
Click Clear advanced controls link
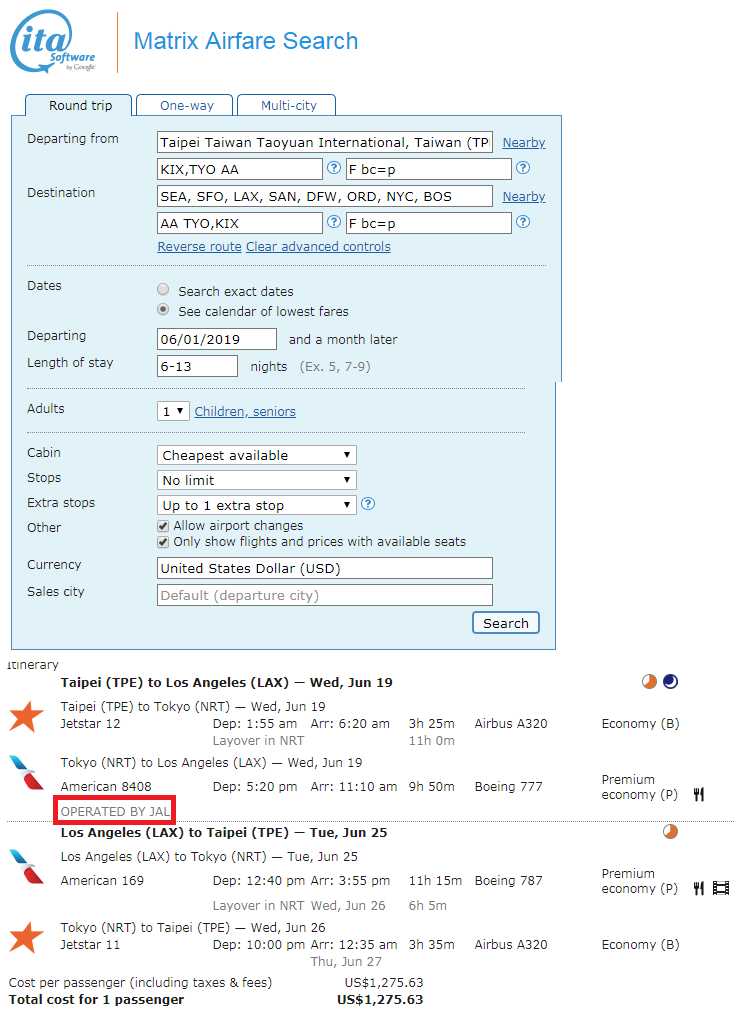click(x=318, y=247)
